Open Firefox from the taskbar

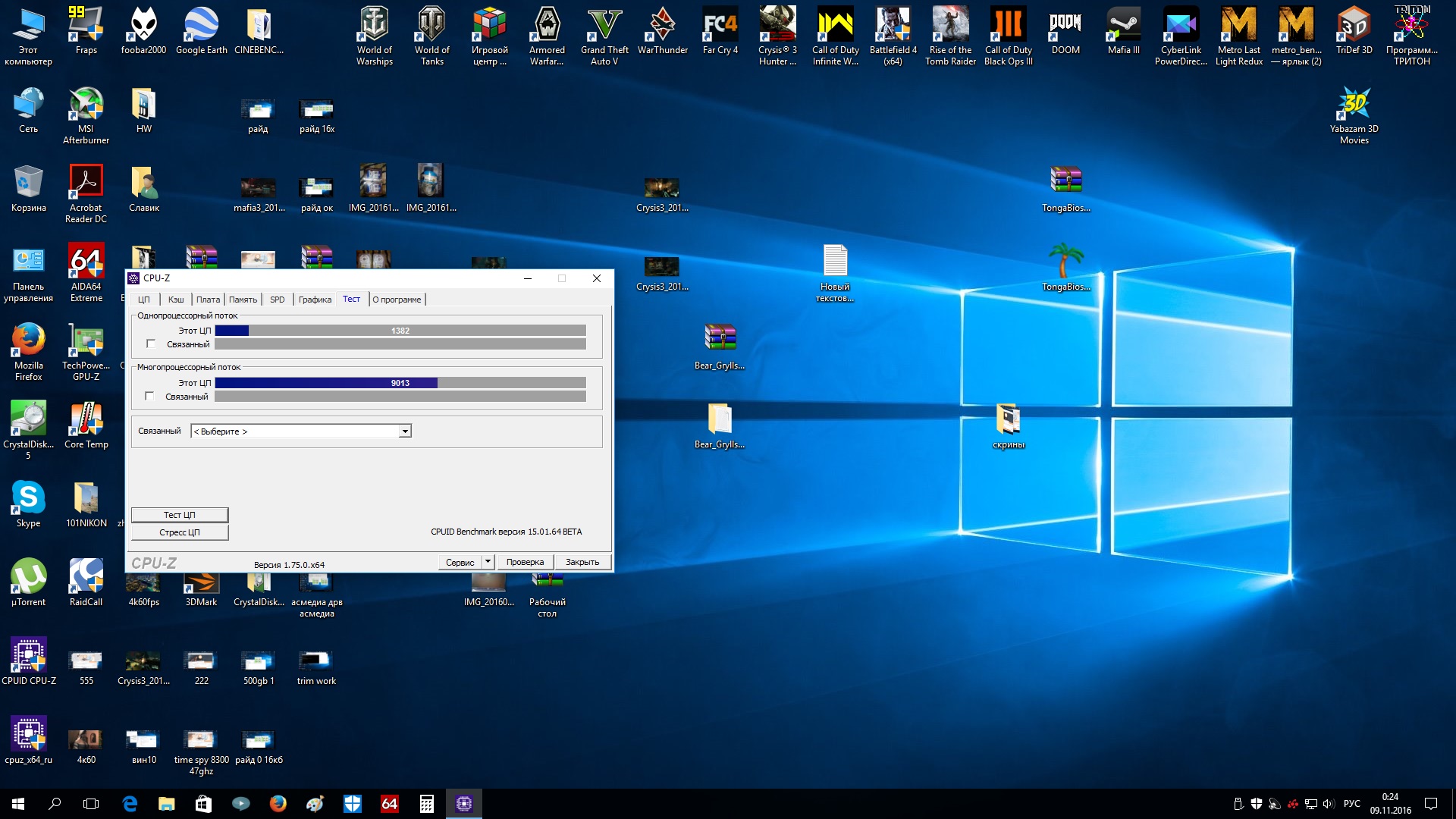[278, 804]
